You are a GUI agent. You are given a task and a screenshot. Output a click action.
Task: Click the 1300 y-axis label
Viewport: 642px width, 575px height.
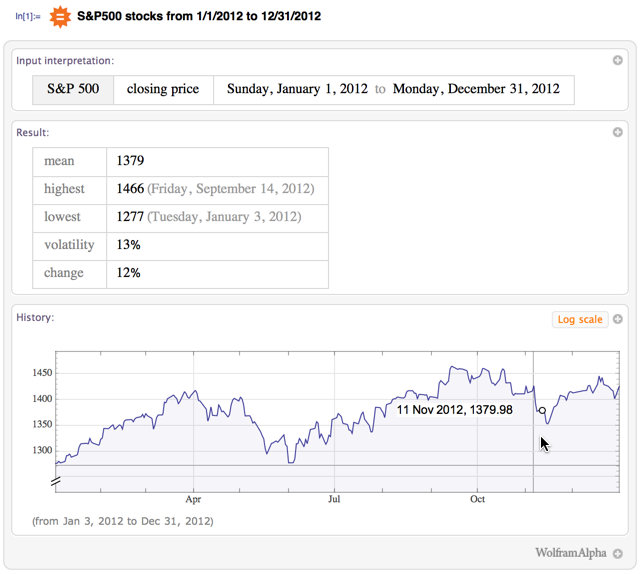(42, 450)
